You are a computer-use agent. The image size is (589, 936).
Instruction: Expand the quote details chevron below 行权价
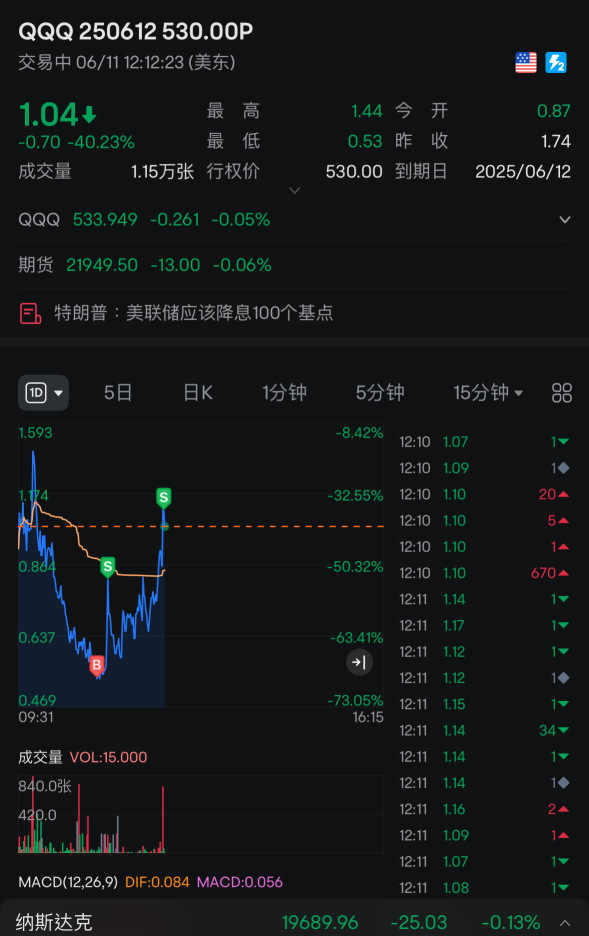[294, 190]
